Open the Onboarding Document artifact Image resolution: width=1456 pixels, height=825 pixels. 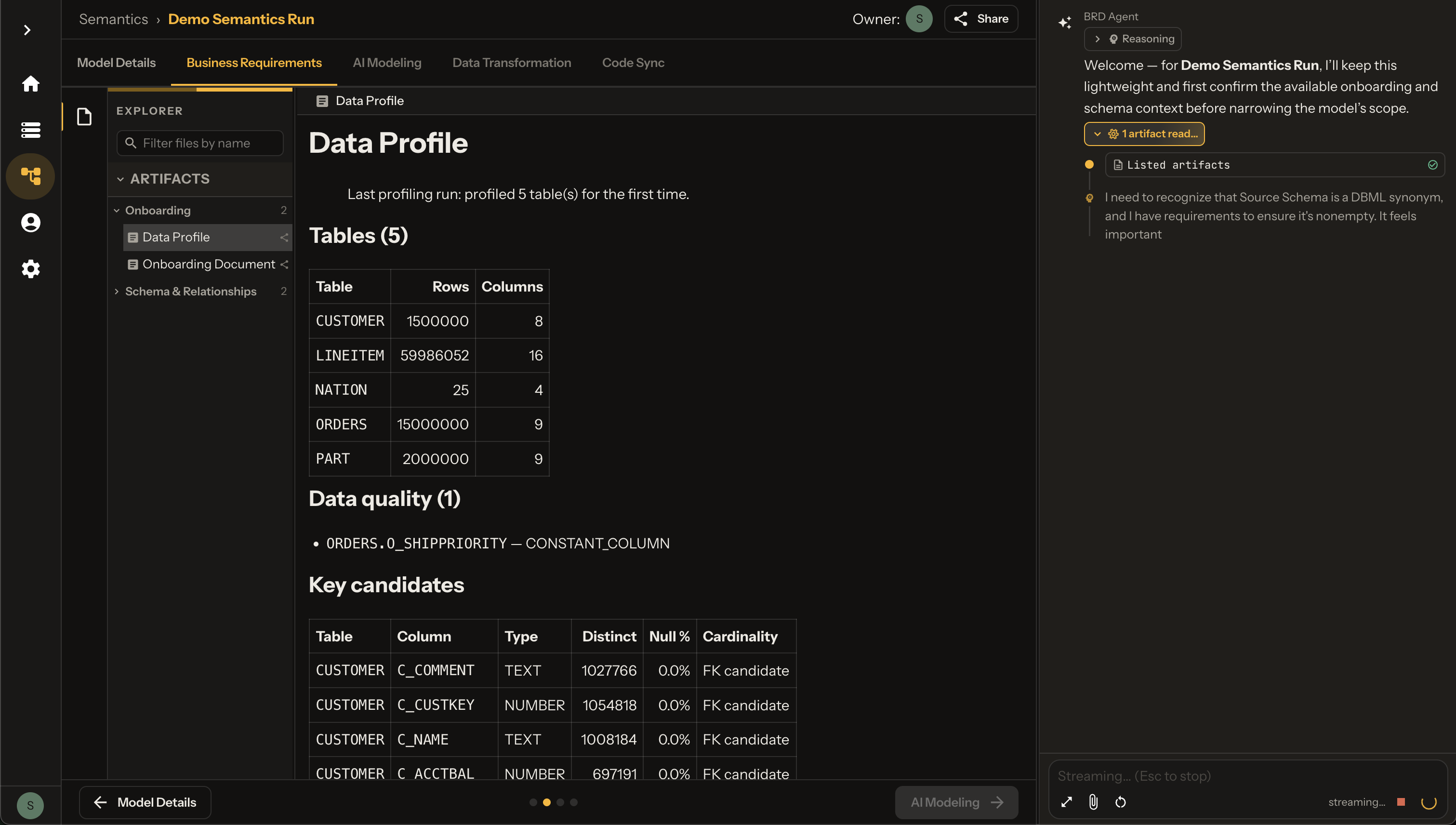click(x=208, y=264)
